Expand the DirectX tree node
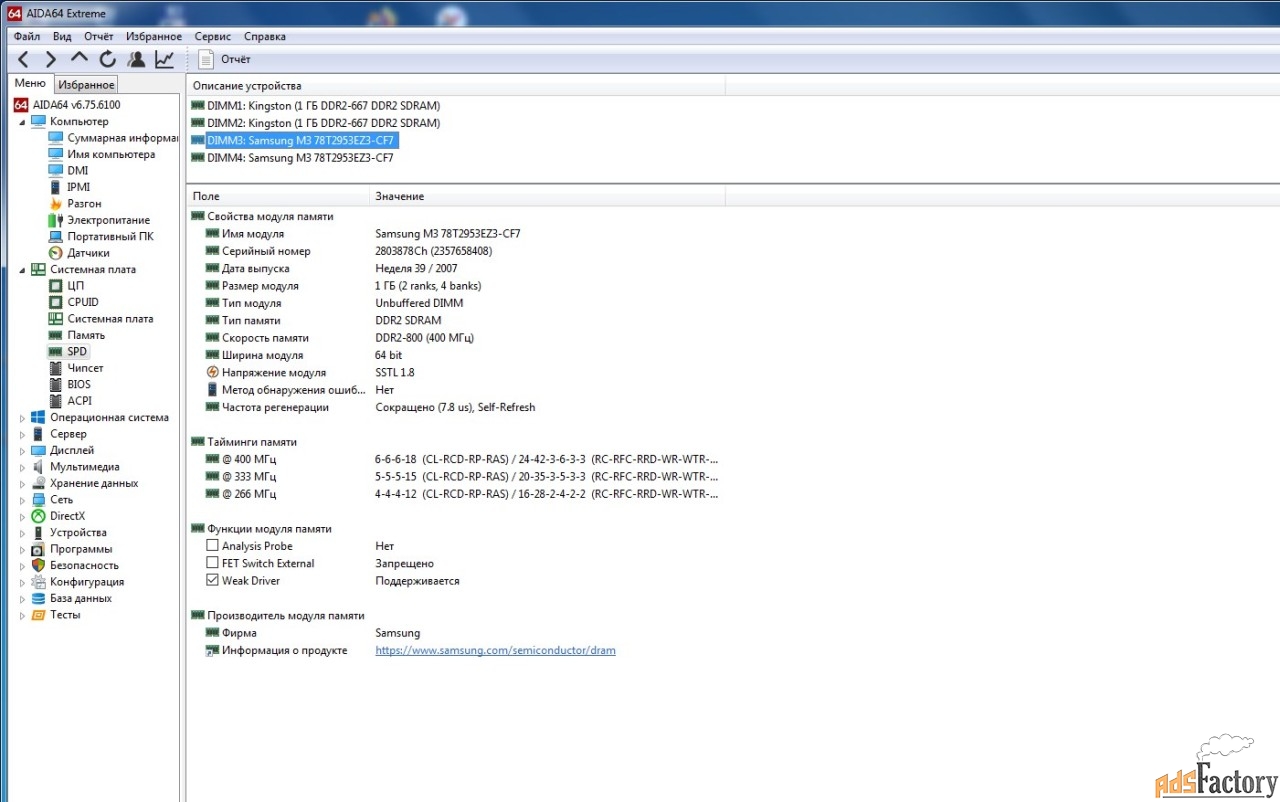 (x=22, y=516)
